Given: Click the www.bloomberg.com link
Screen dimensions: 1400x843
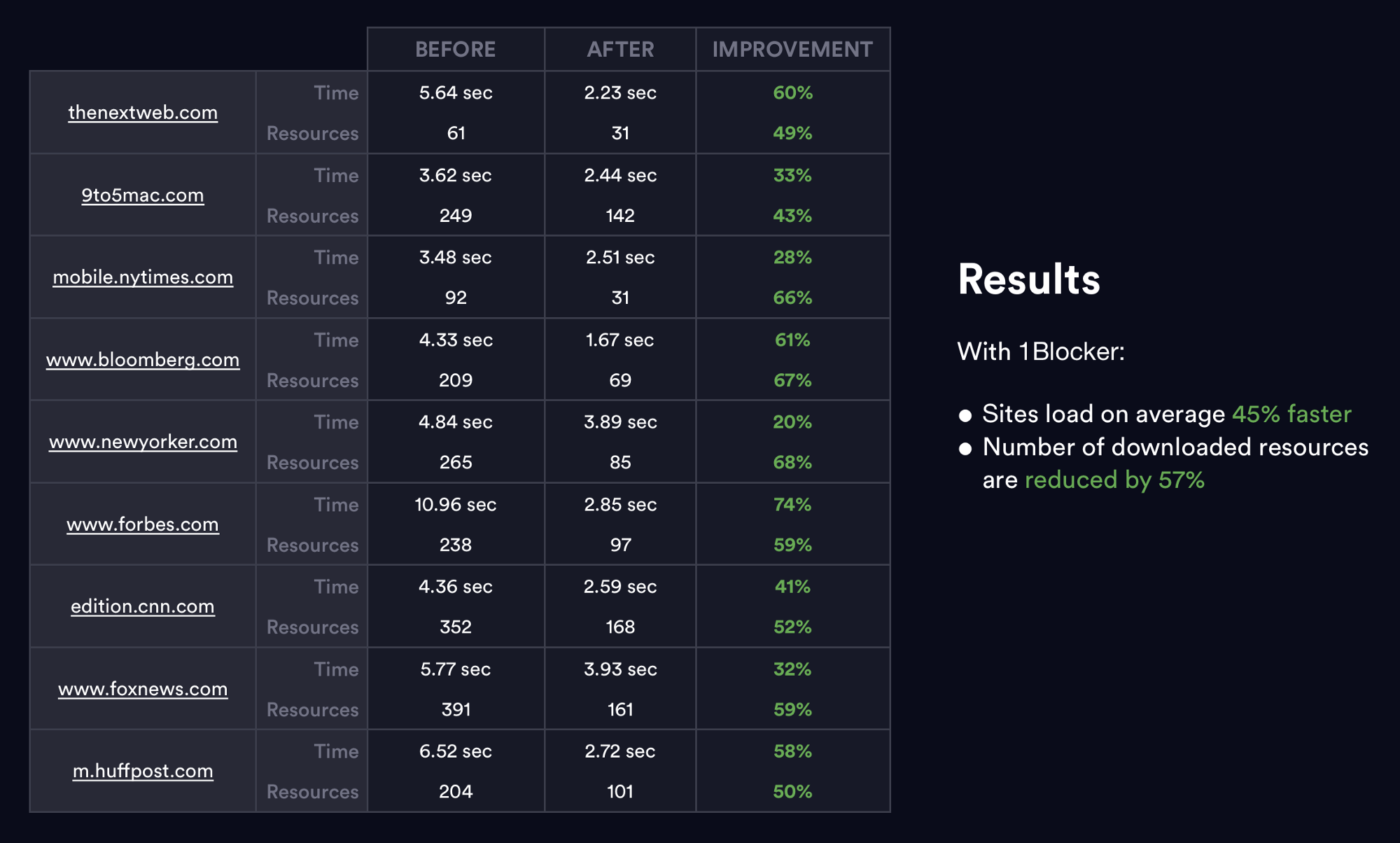Looking at the screenshot, I should click(143, 360).
